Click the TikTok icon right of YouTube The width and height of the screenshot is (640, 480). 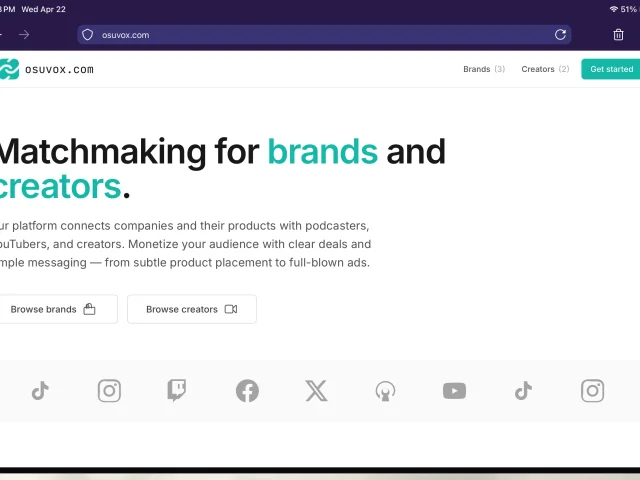tap(523, 391)
